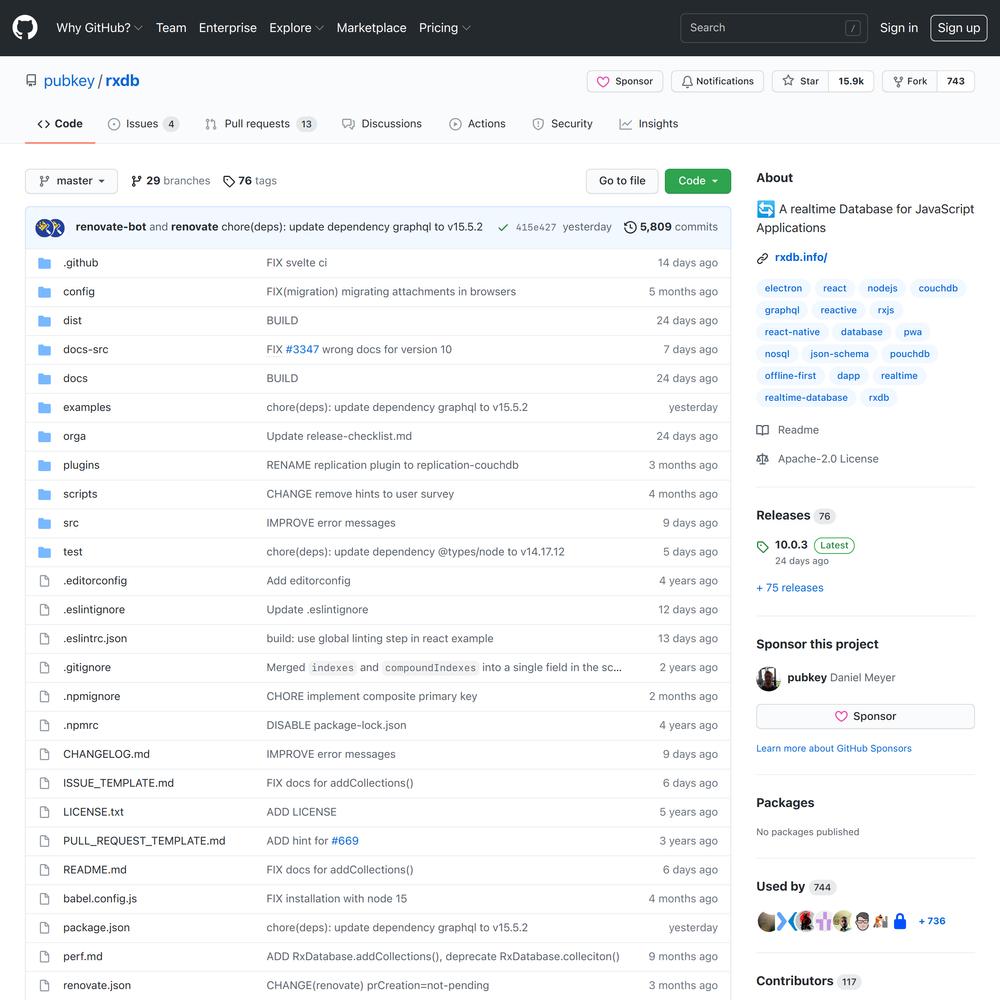Click the license scale icon

coord(762,459)
